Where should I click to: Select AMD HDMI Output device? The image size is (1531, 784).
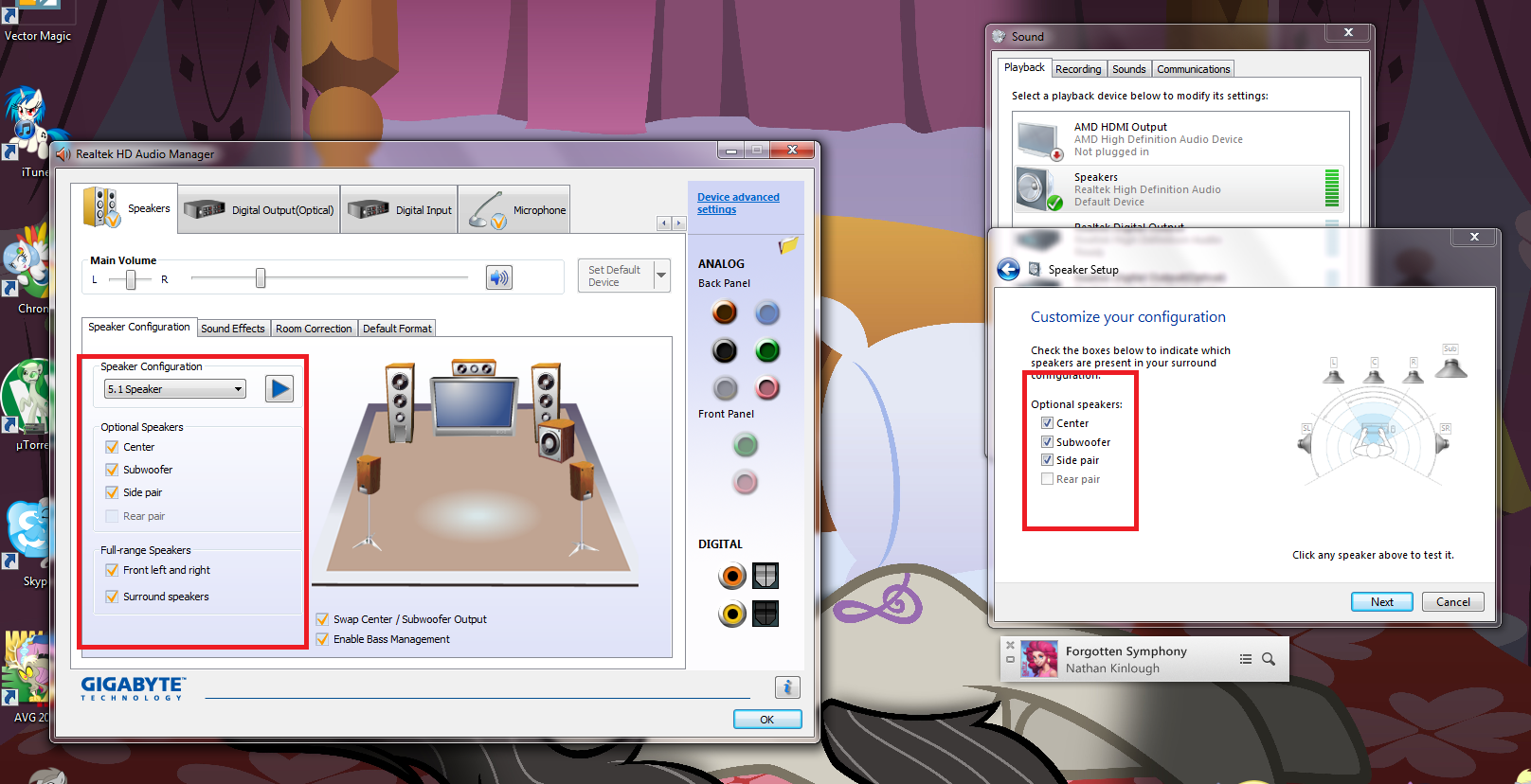[x=1180, y=139]
